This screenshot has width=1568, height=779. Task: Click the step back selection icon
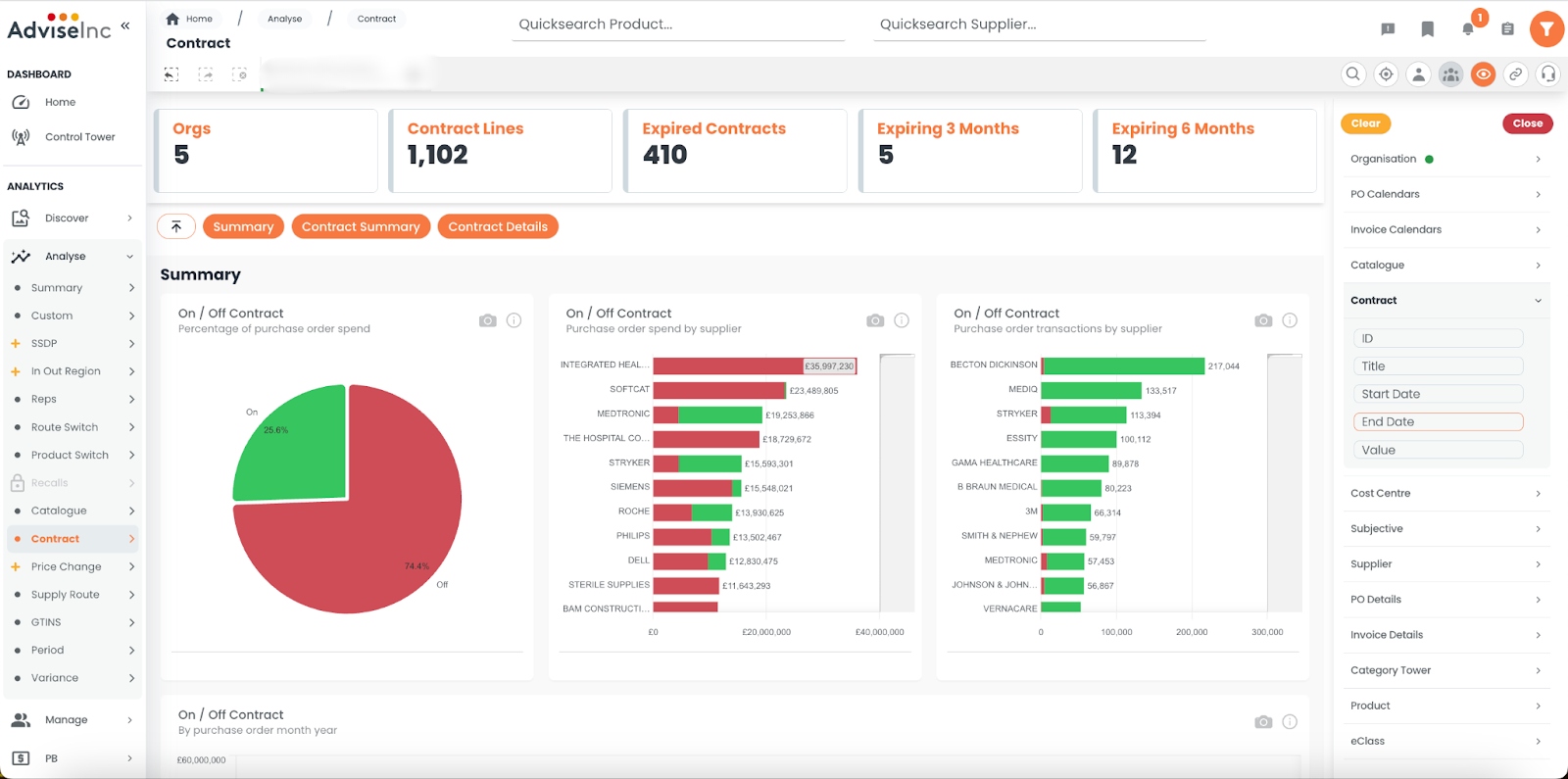tap(171, 74)
